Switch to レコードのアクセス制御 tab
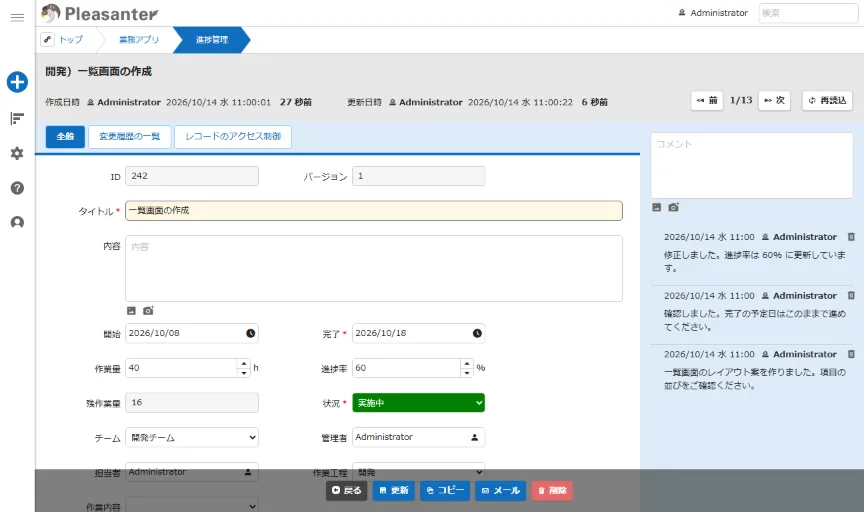864x512 pixels. [233, 136]
